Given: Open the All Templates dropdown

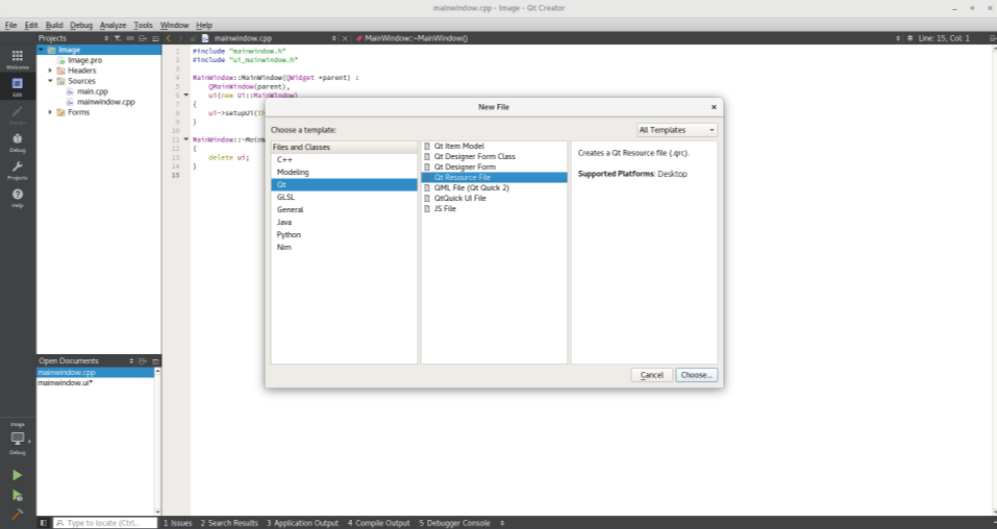Looking at the screenshot, I should (x=677, y=130).
